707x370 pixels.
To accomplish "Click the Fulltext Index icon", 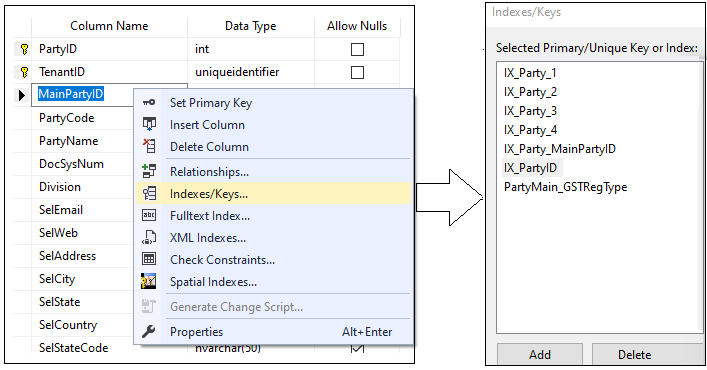I will coord(149,215).
